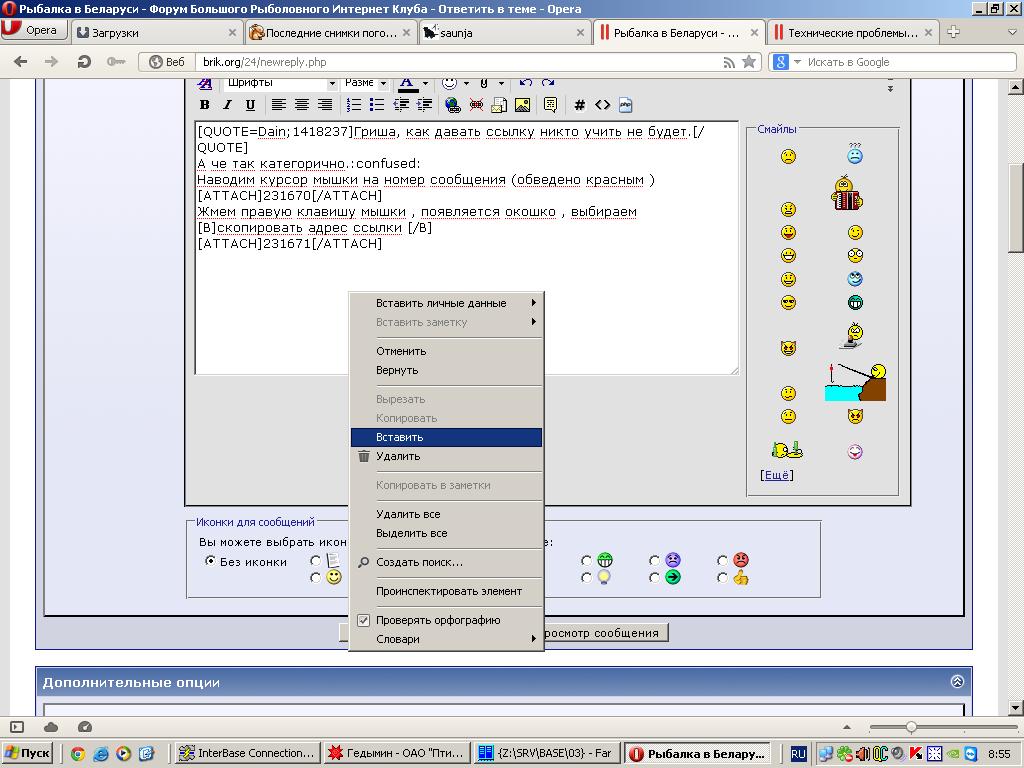
Task: Click the 'Ещё' smileys link
Action: coord(777,475)
